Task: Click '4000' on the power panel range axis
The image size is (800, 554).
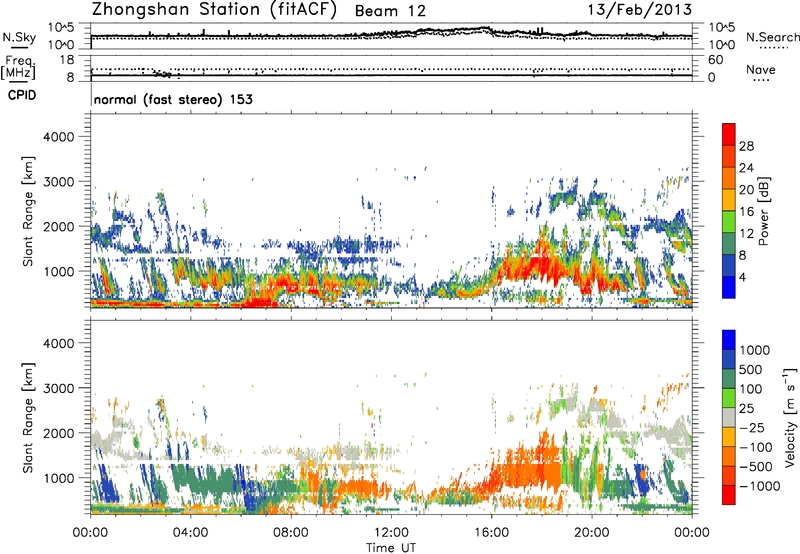Action: coord(59,137)
